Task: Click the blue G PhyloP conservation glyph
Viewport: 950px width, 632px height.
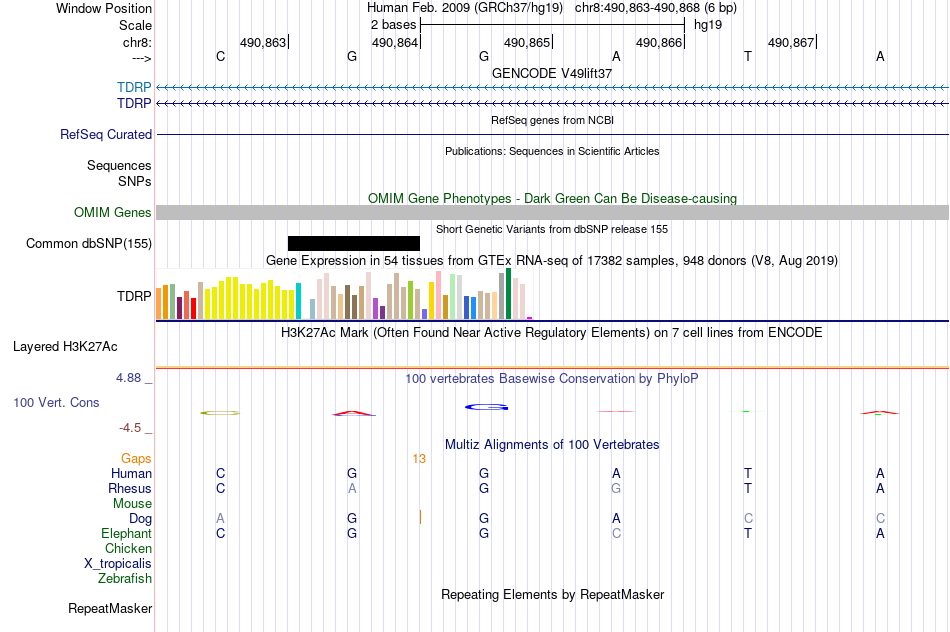Action: (487, 407)
